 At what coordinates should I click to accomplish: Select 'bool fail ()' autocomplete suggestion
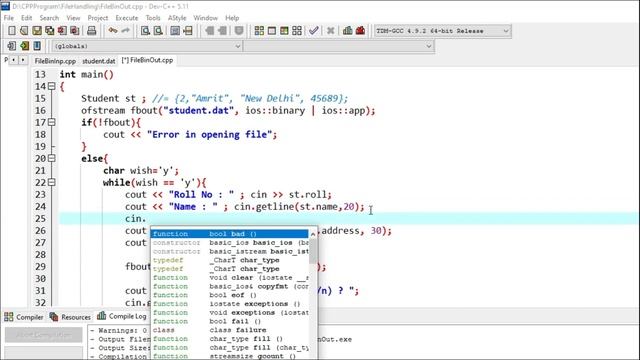pyautogui.click(x=230, y=321)
